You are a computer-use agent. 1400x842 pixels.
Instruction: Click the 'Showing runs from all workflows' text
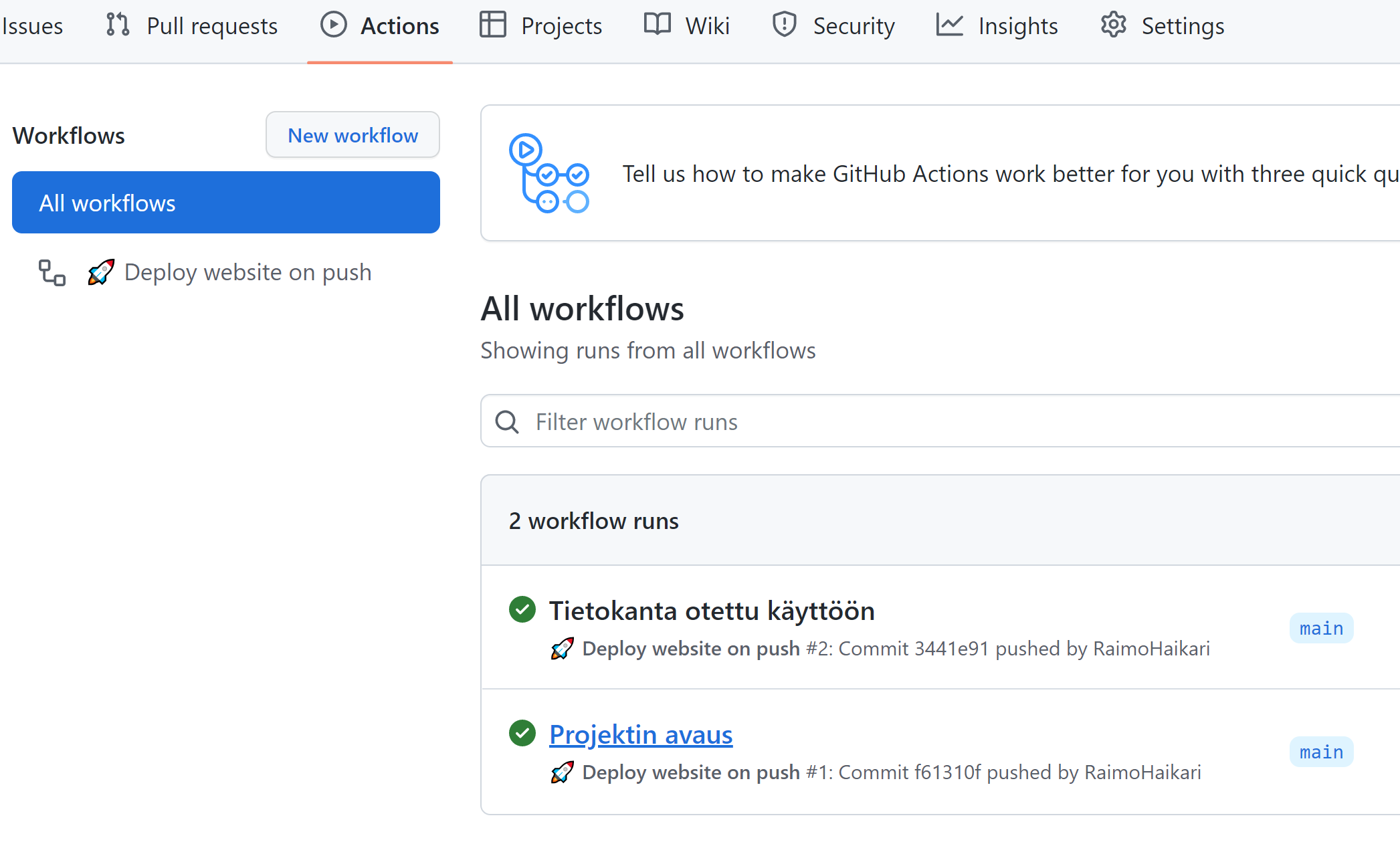[647, 350]
